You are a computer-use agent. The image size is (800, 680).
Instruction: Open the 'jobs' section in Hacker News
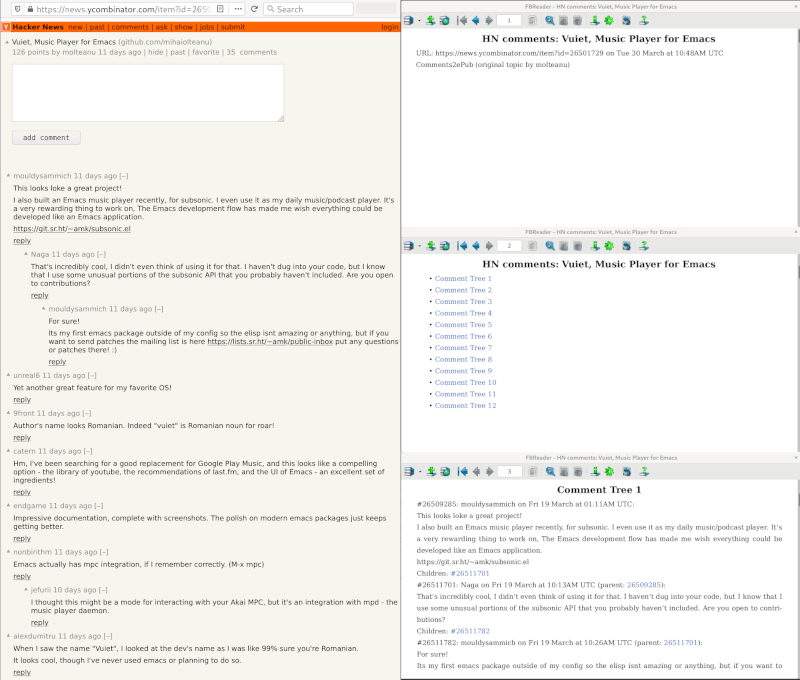pyautogui.click(x=207, y=27)
